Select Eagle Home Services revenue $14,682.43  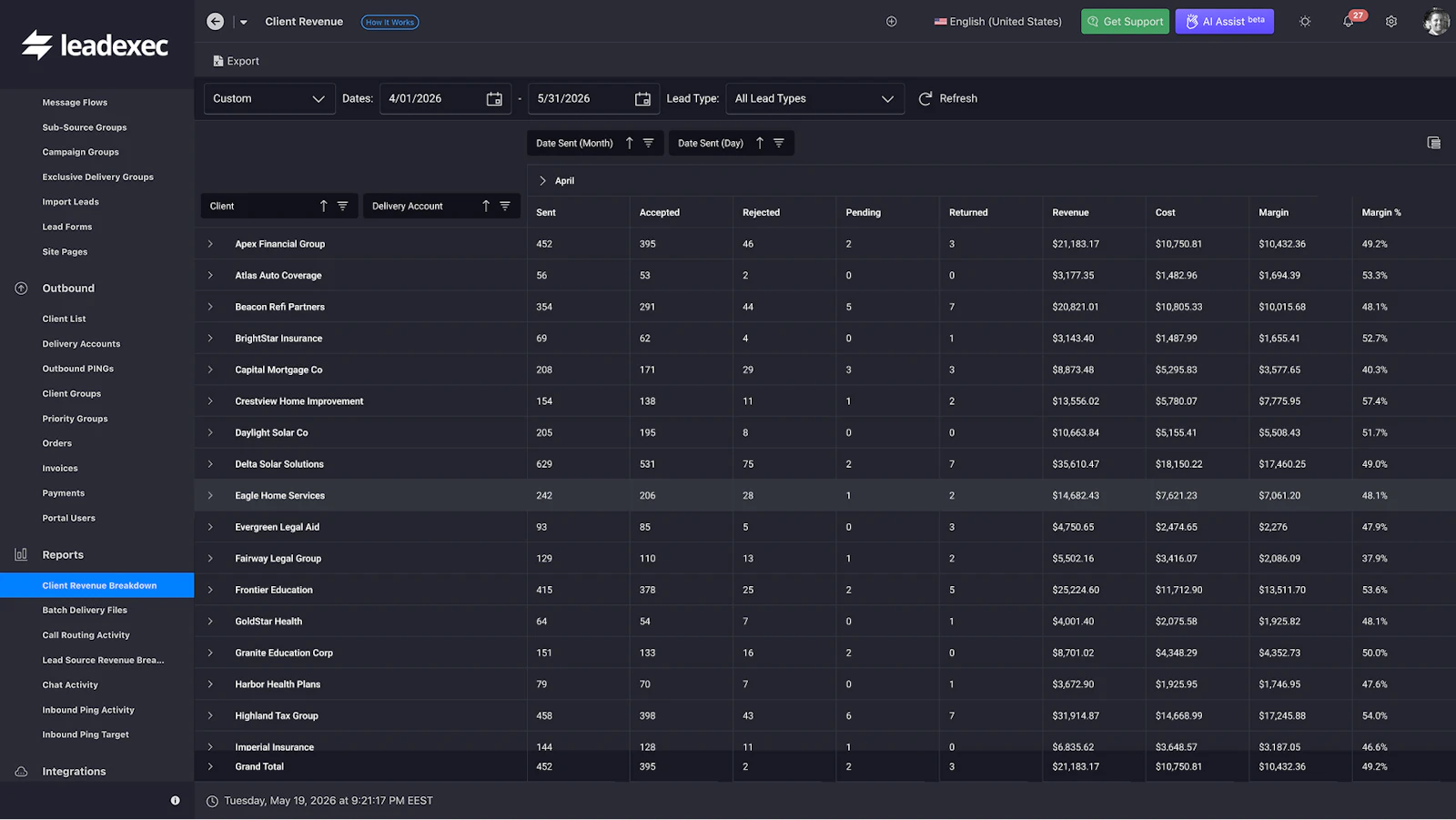coord(1076,496)
